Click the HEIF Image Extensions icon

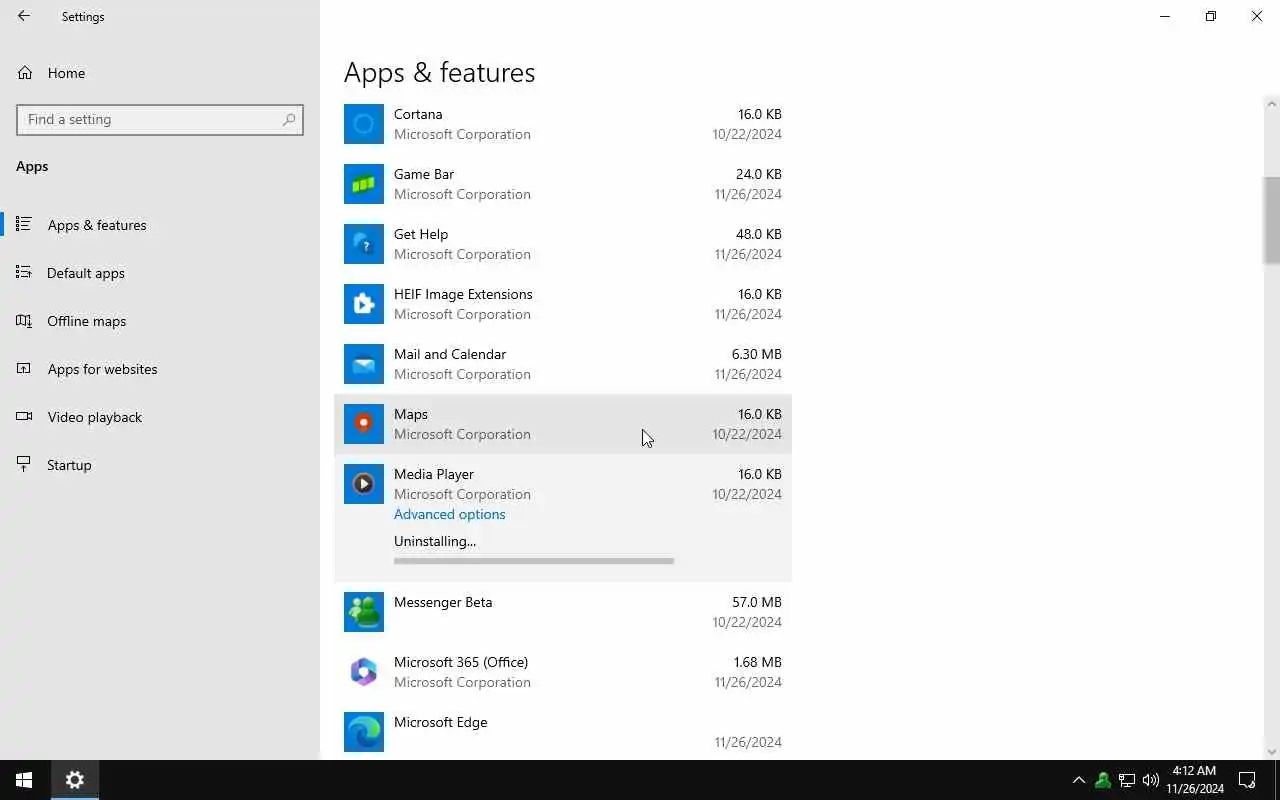[x=364, y=304]
